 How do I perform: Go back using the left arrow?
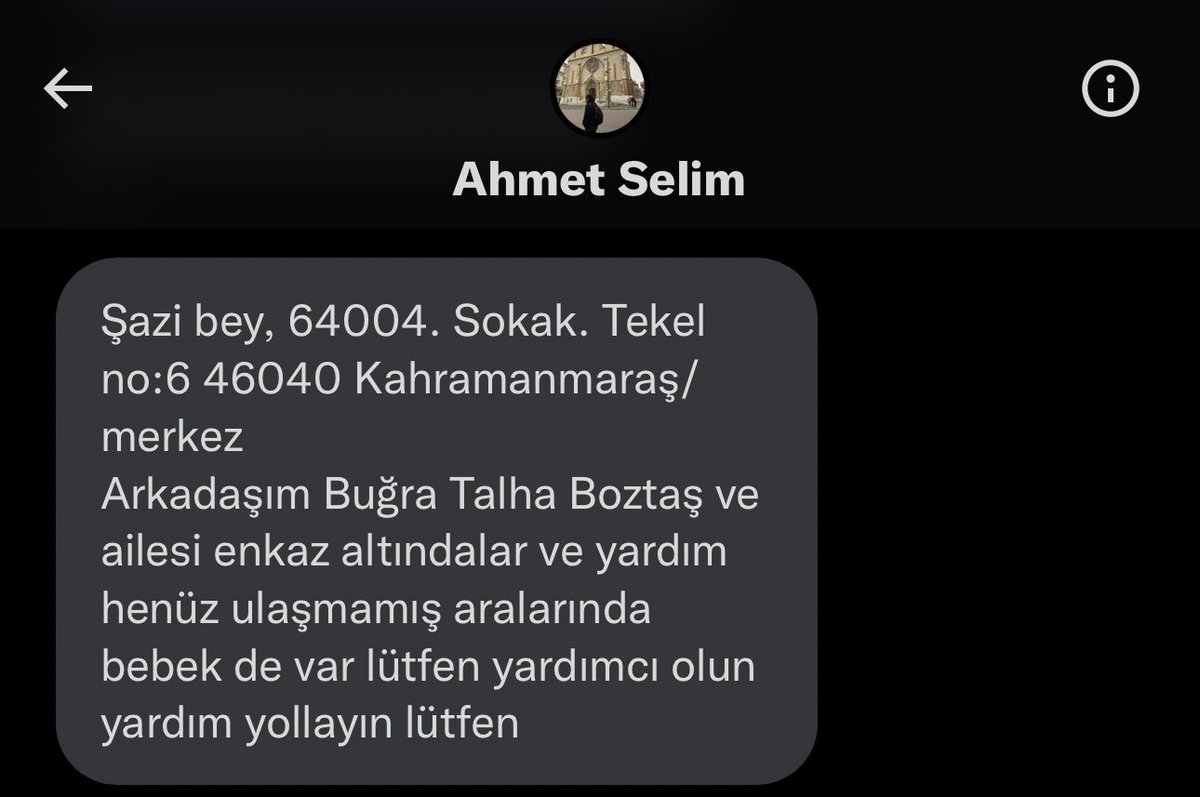67,90
